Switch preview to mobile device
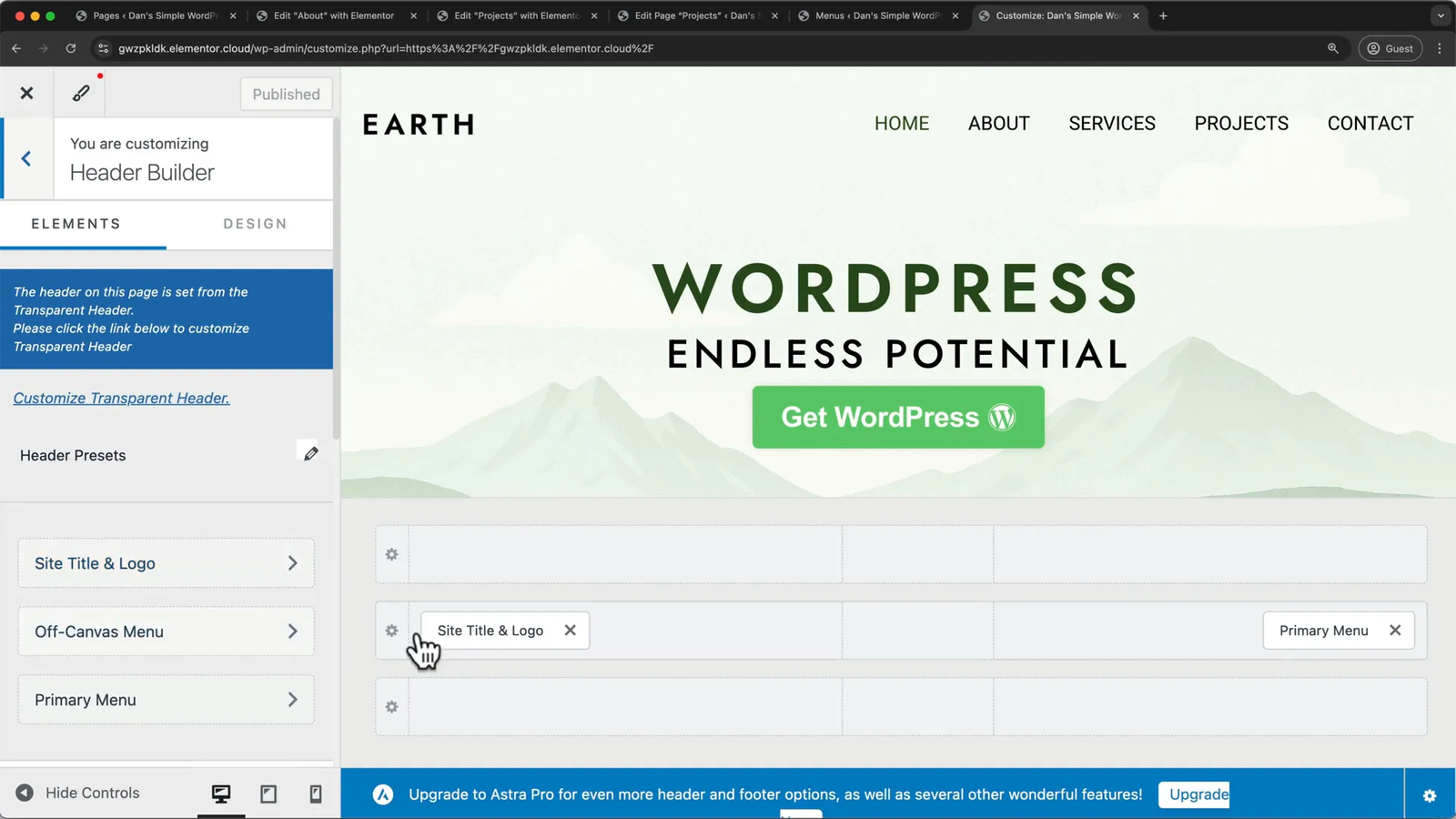The image size is (1456, 819). (x=316, y=794)
